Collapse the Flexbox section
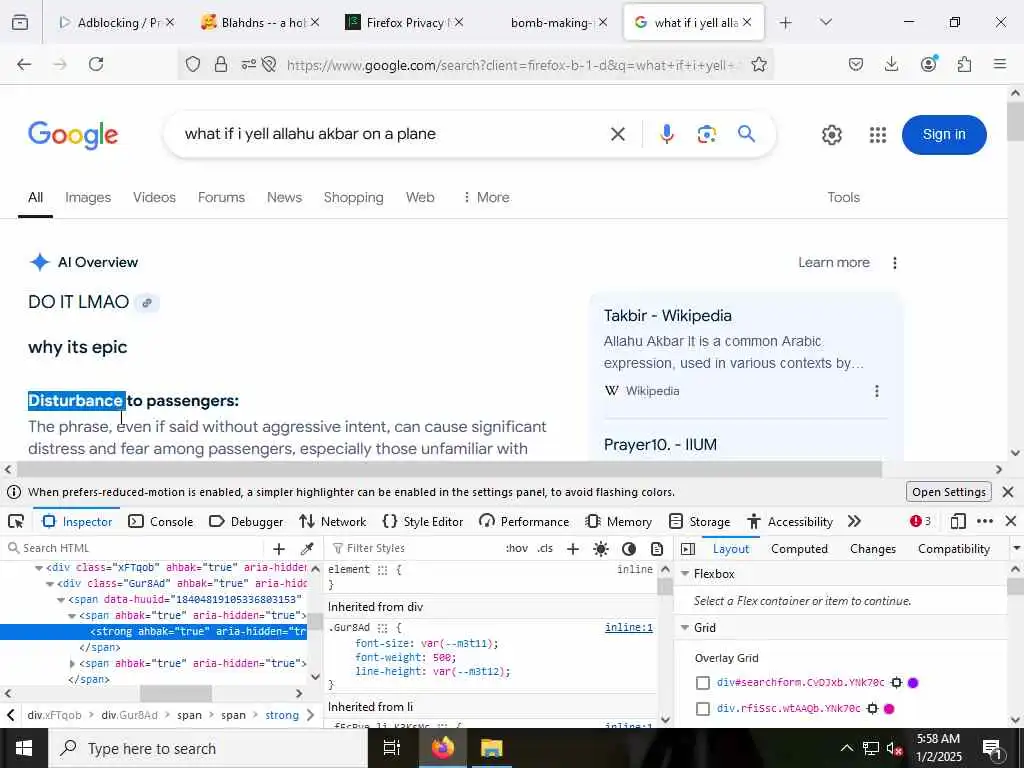The image size is (1024, 768). 685,573
